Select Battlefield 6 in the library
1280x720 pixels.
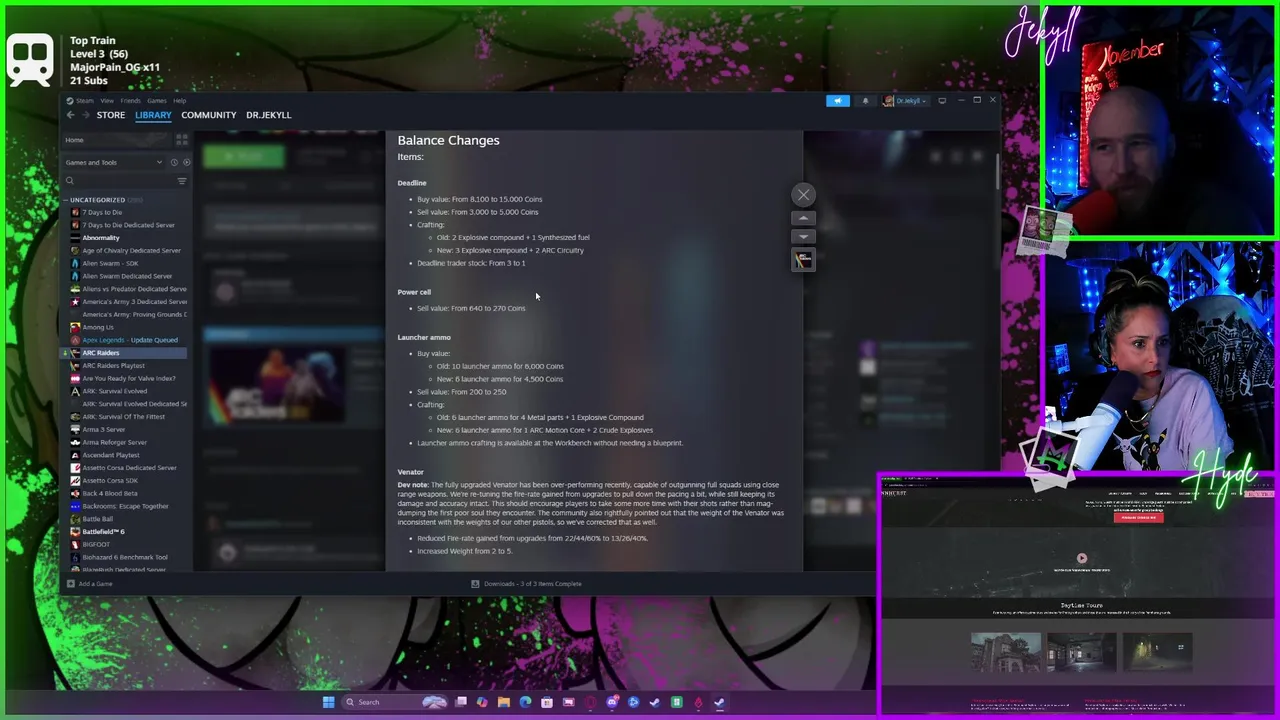(103, 532)
